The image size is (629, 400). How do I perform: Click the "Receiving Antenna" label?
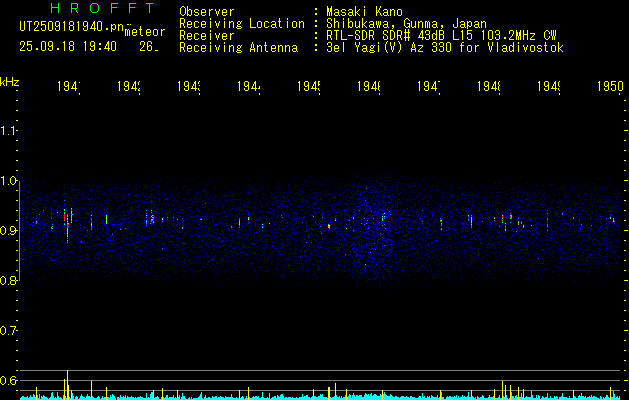click(x=239, y=48)
